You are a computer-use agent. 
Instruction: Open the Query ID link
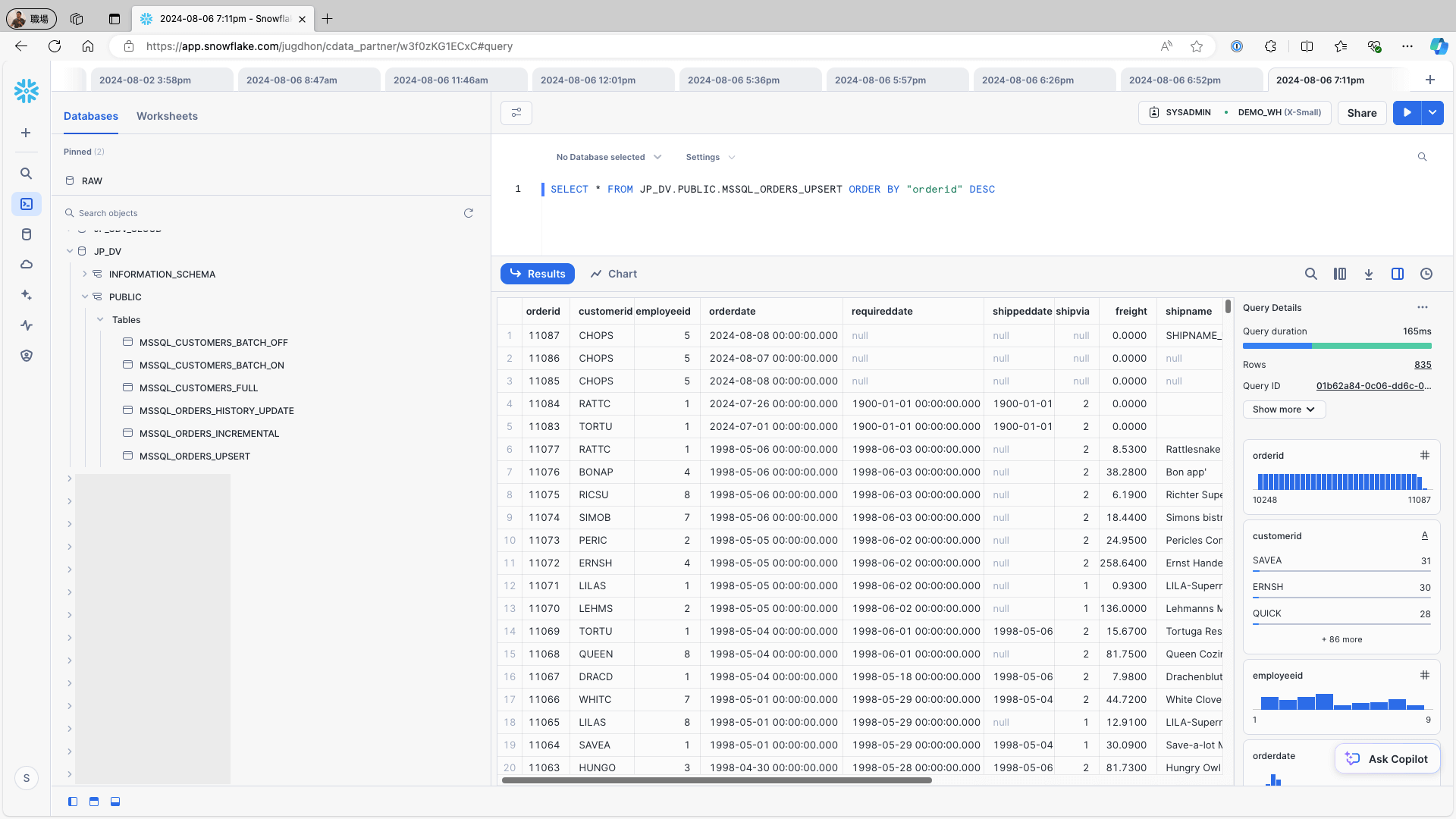click(1373, 385)
